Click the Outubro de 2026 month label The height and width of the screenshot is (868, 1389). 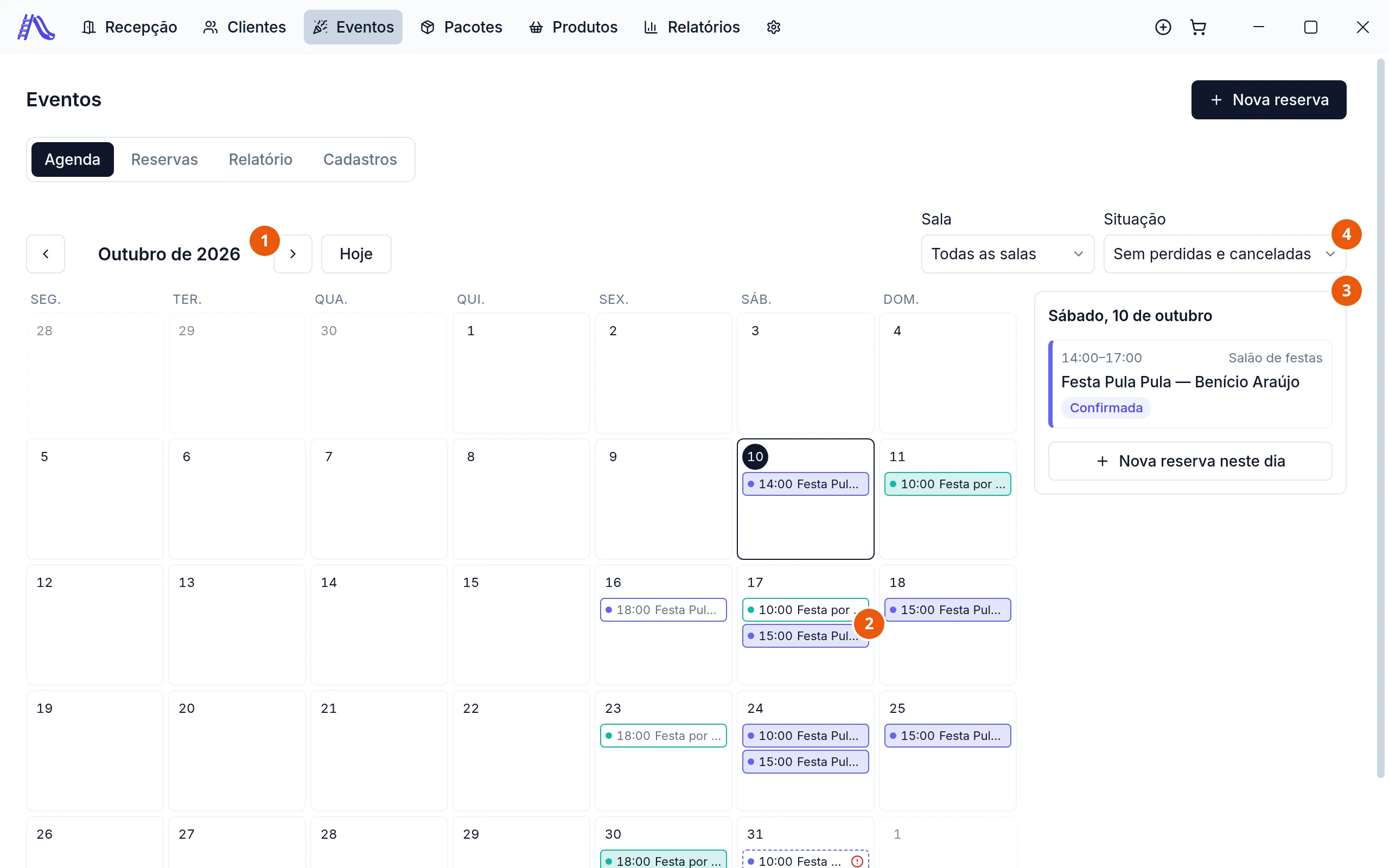click(169, 254)
